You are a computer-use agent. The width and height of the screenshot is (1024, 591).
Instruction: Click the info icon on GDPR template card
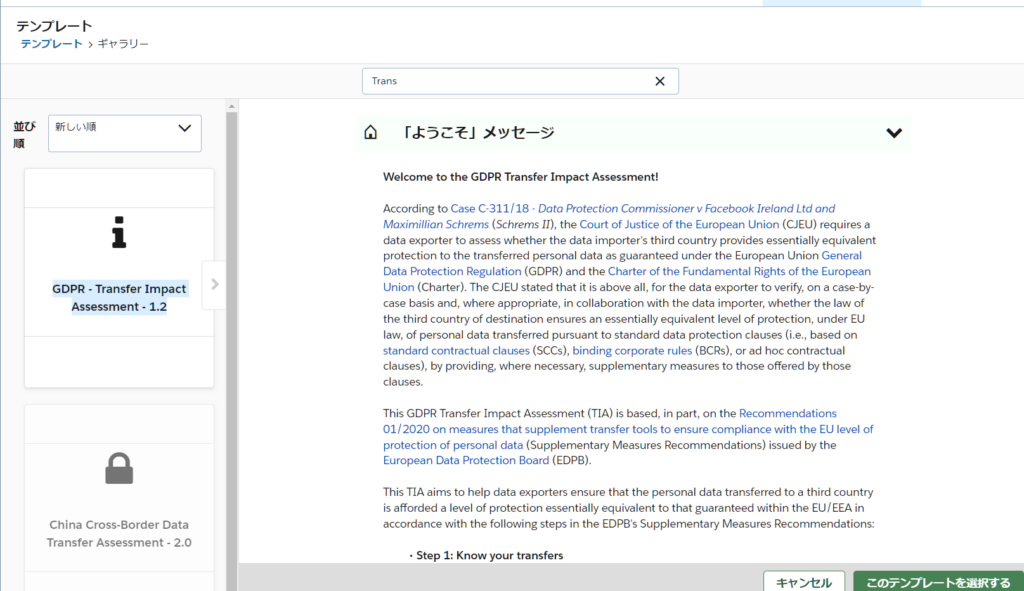pos(119,233)
